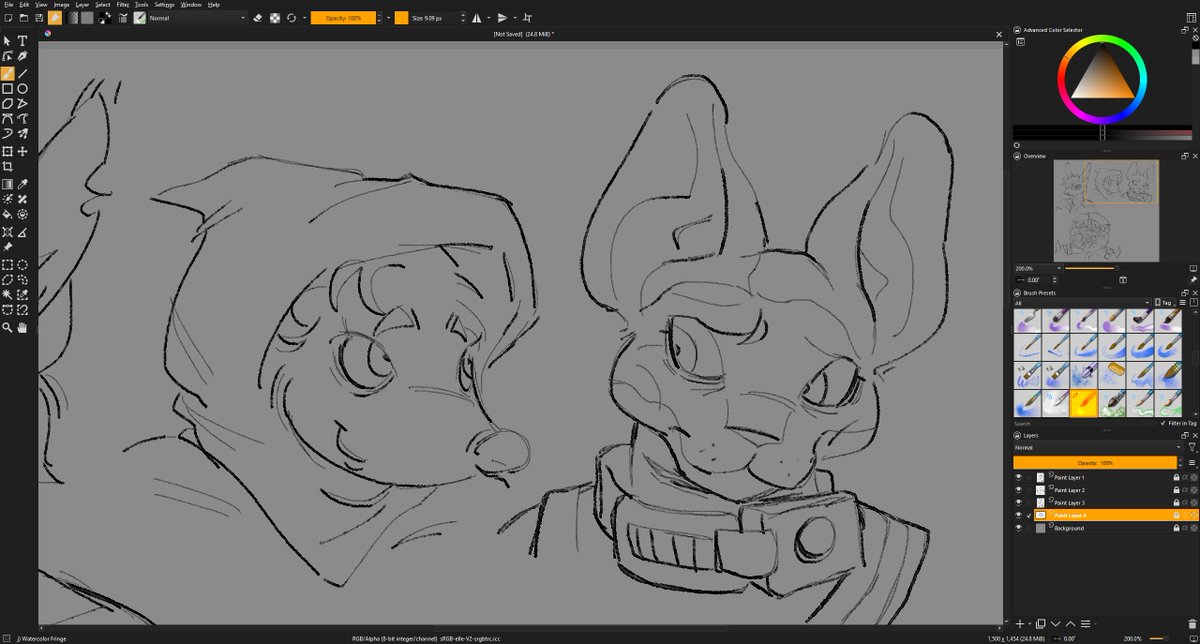Select the Calligraphy tool

pos(22,56)
